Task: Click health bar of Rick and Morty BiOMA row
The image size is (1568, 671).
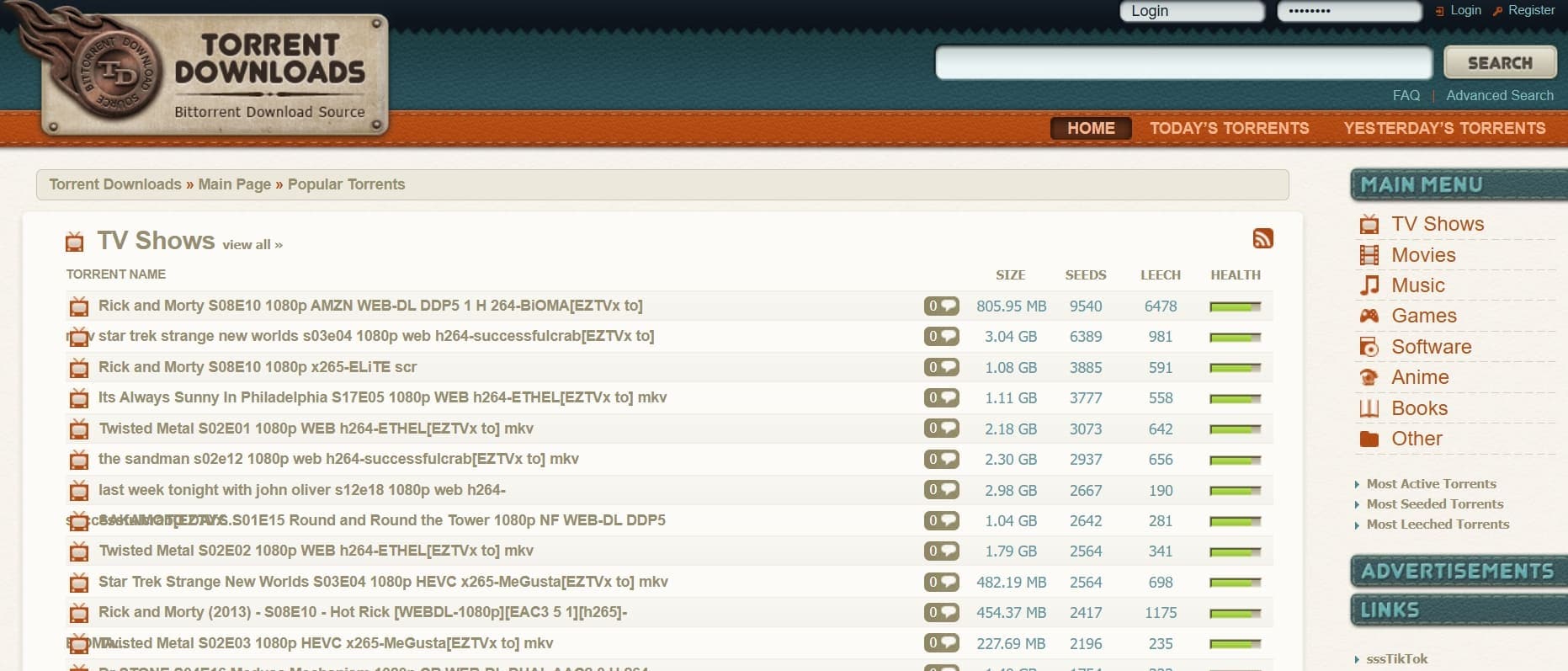Action: 1235,306
